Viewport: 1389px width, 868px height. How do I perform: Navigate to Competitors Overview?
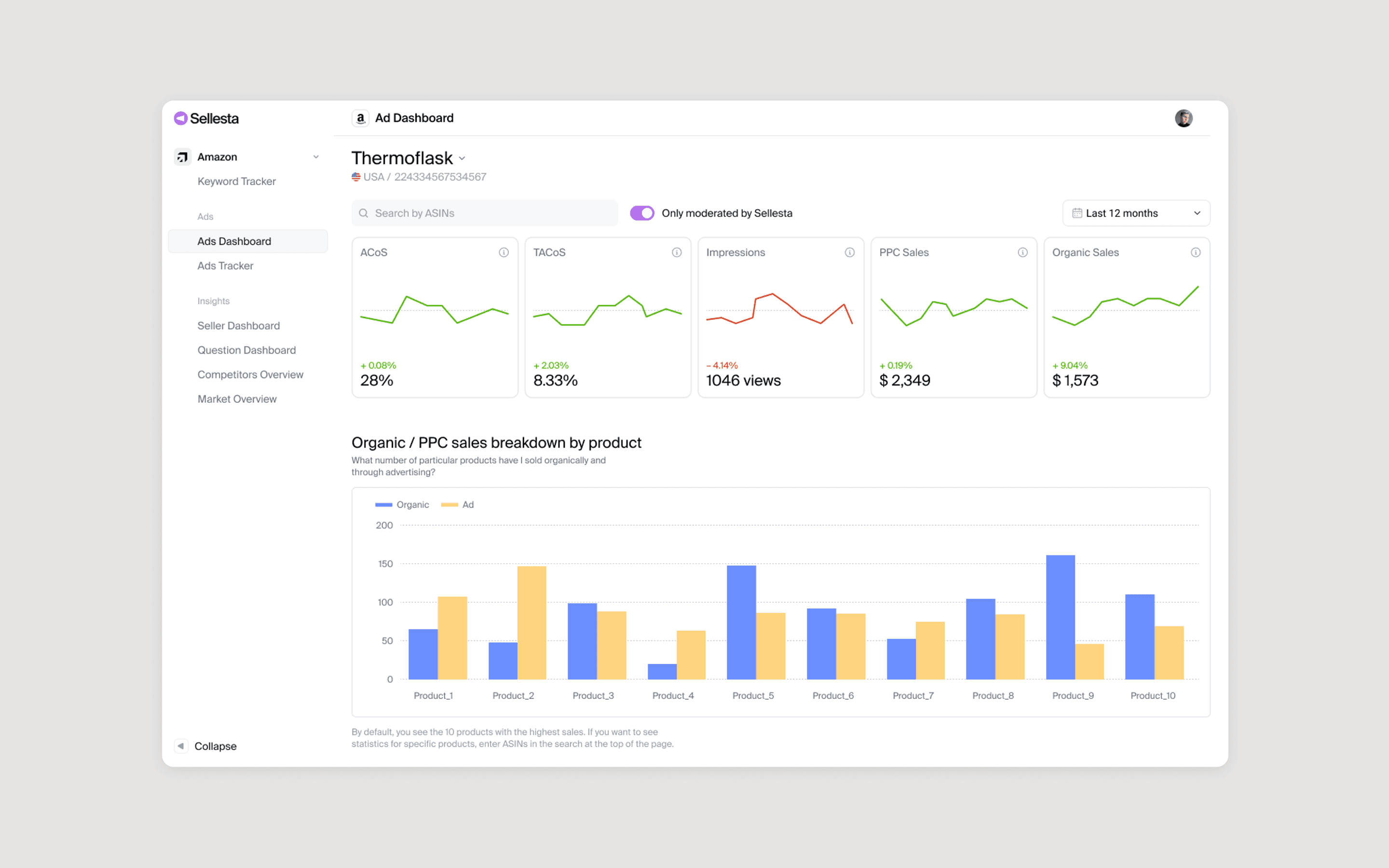click(250, 374)
